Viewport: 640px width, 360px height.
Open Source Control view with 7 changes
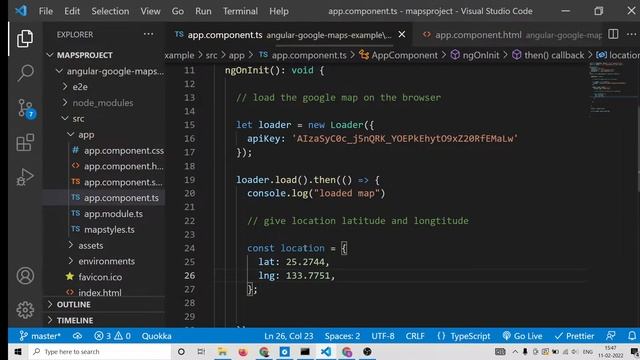26,109
